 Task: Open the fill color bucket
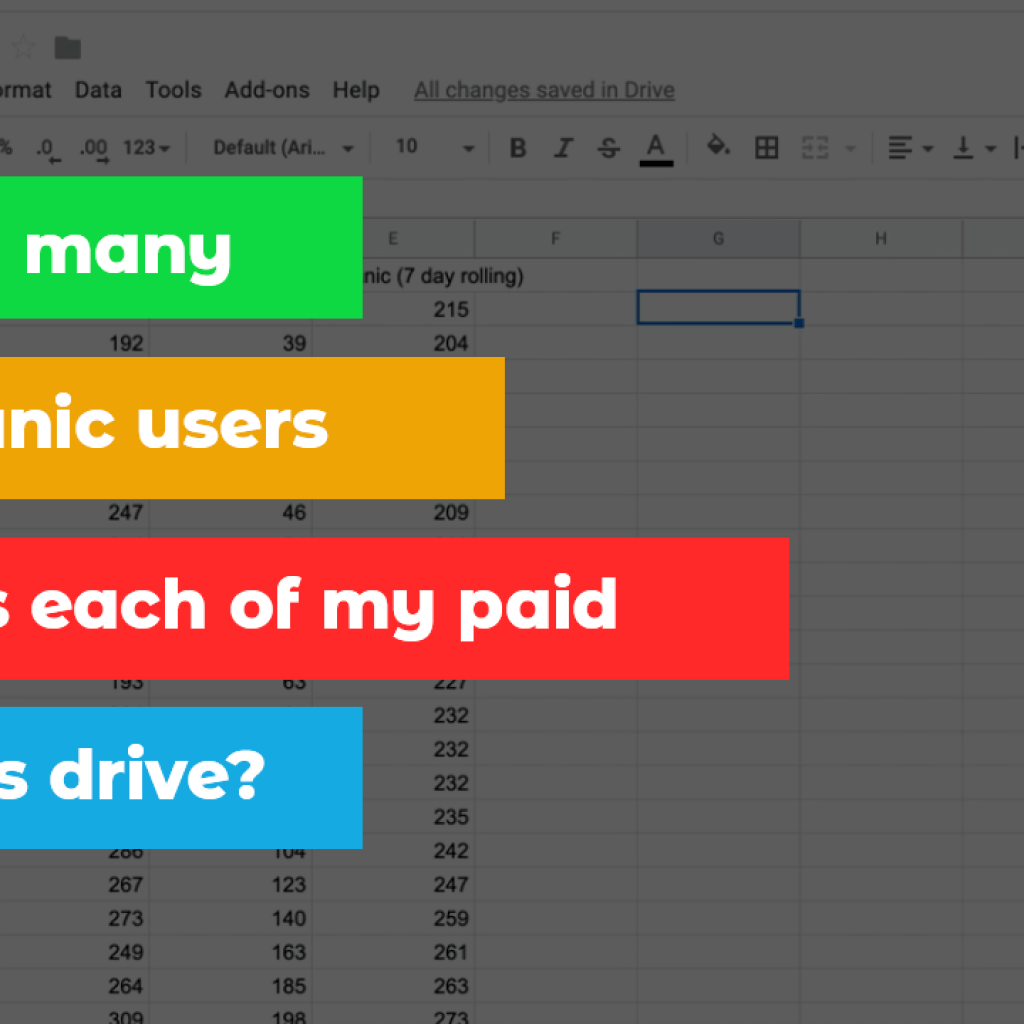coord(718,146)
